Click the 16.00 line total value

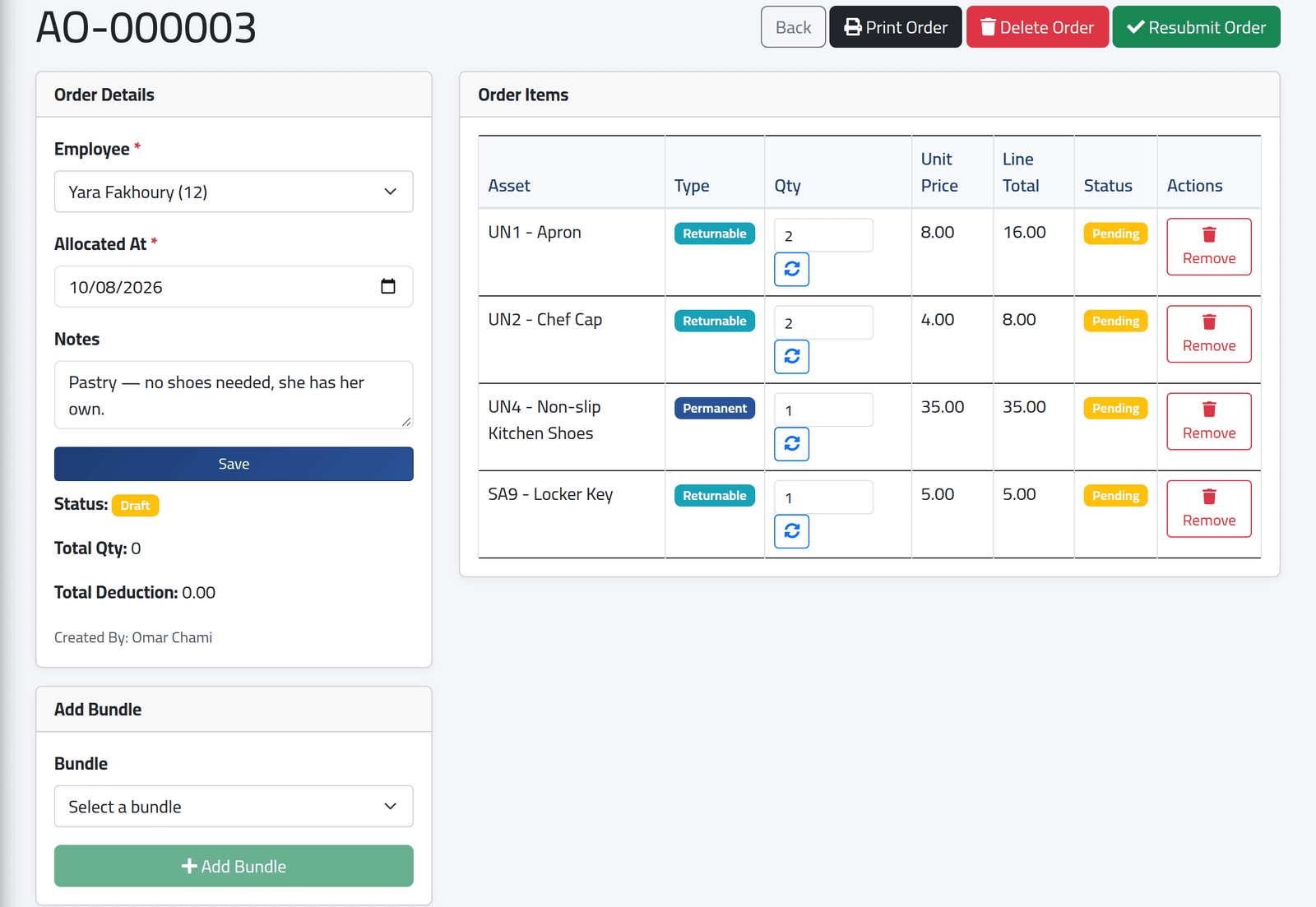[1024, 233]
